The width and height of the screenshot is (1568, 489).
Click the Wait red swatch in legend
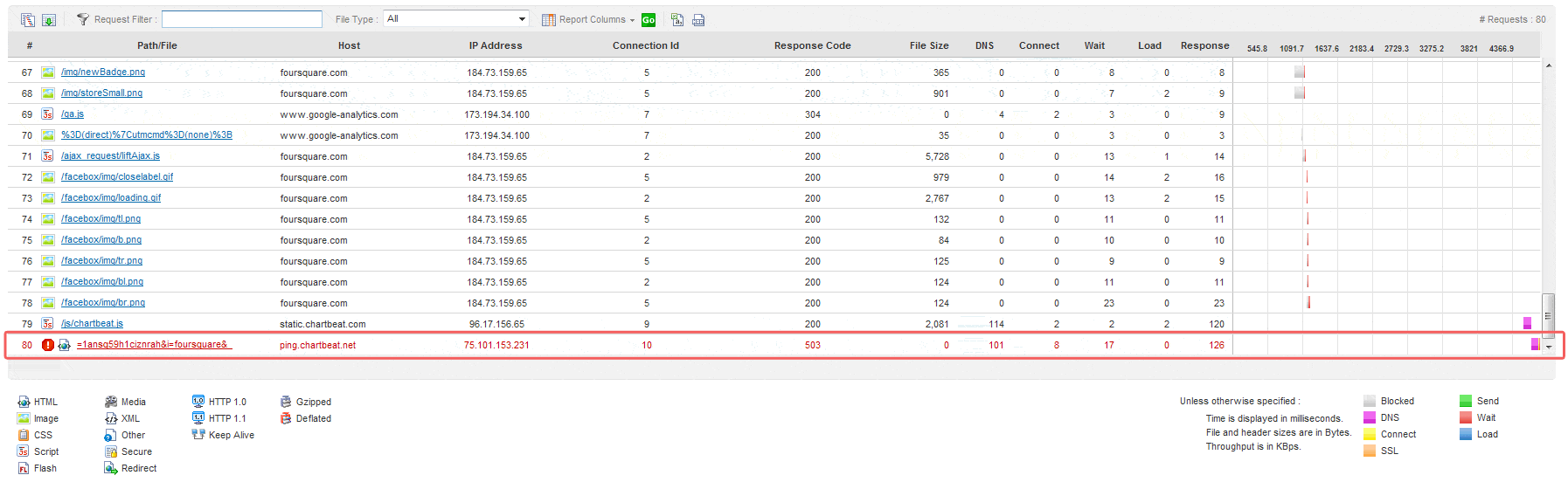click(1466, 417)
